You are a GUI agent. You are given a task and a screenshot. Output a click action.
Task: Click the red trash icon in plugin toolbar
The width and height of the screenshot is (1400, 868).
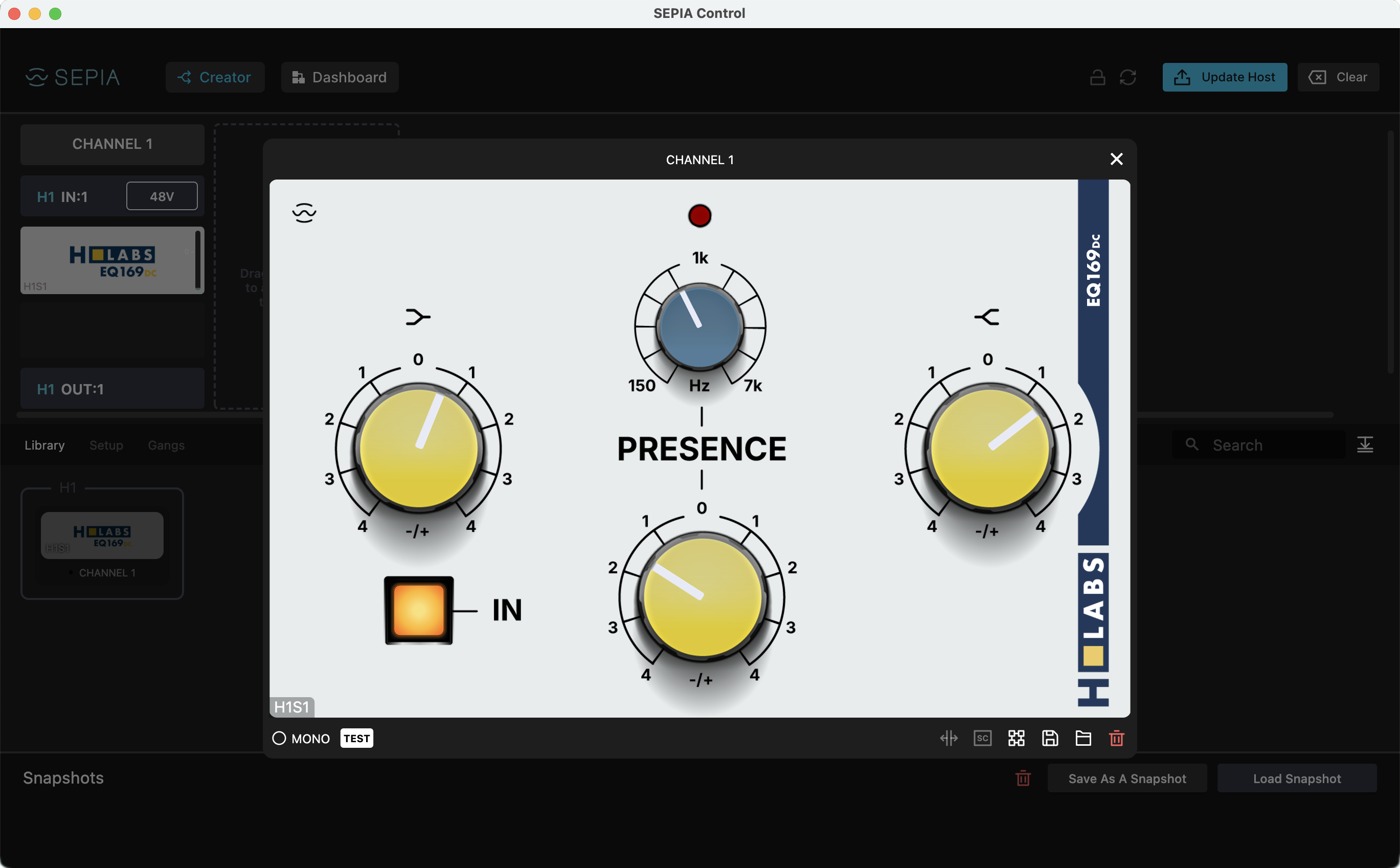point(1116,738)
